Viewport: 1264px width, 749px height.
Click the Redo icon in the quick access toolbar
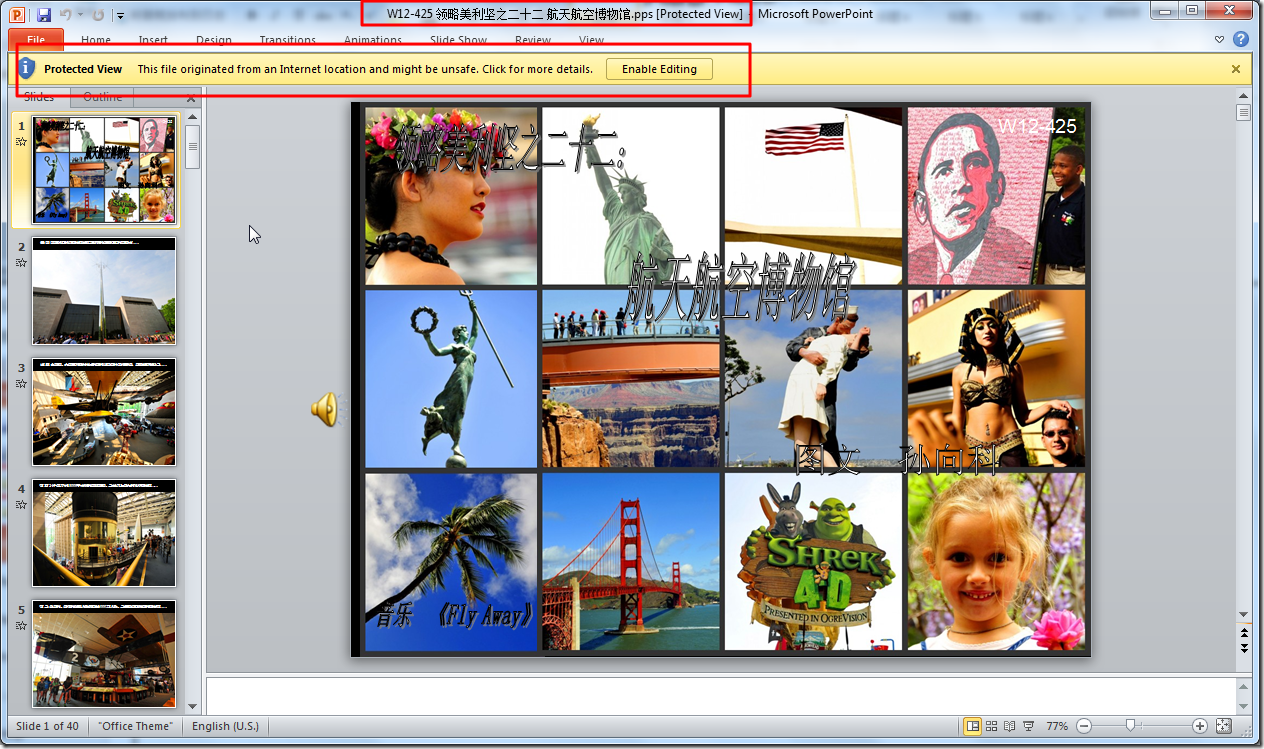[x=97, y=14]
